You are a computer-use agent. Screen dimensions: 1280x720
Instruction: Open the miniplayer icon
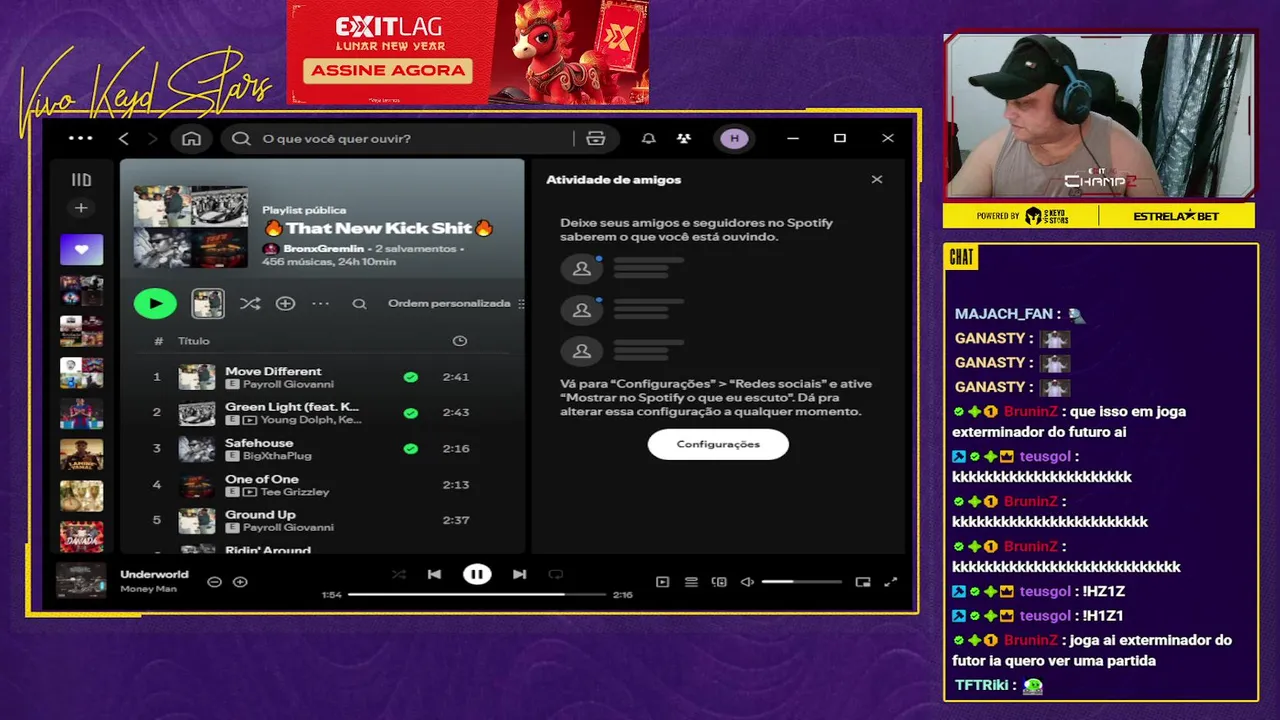pos(863,582)
